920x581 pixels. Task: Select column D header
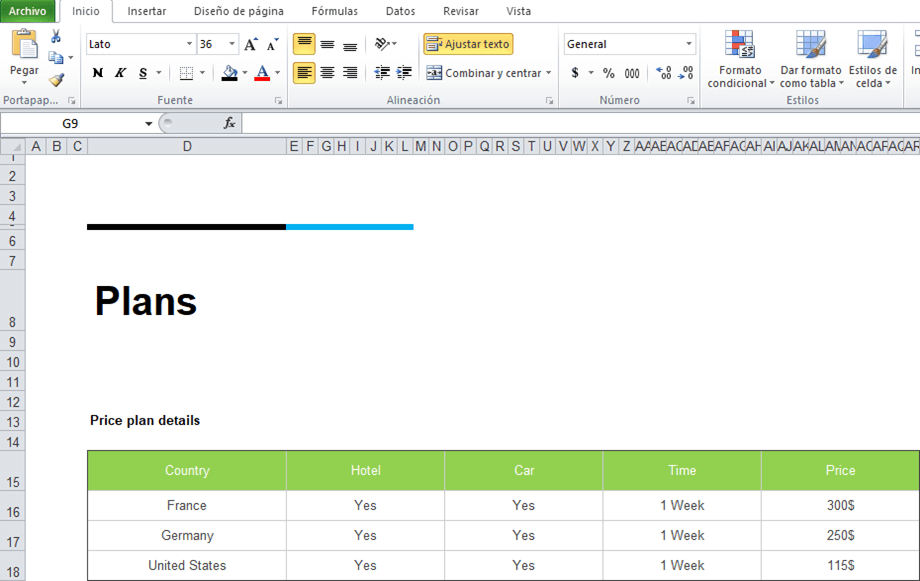pyautogui.click(x=187, y=146)
